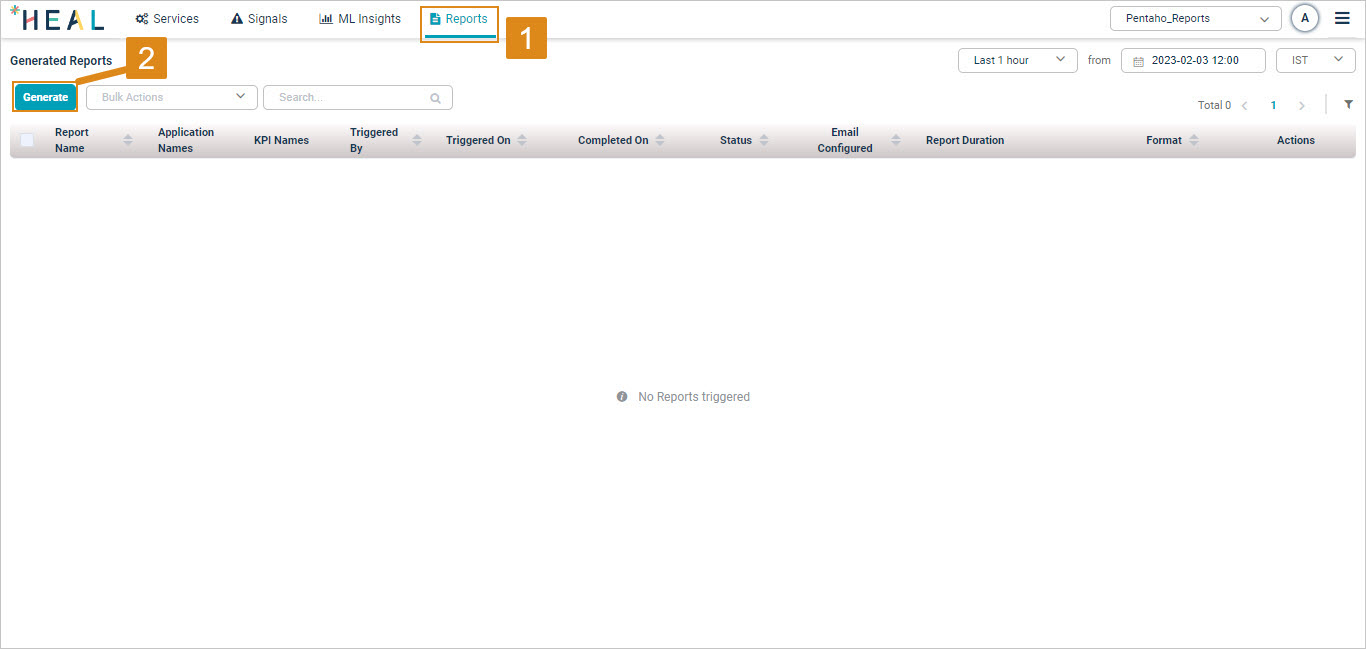Sort by Status arrows

pos(764,140)
